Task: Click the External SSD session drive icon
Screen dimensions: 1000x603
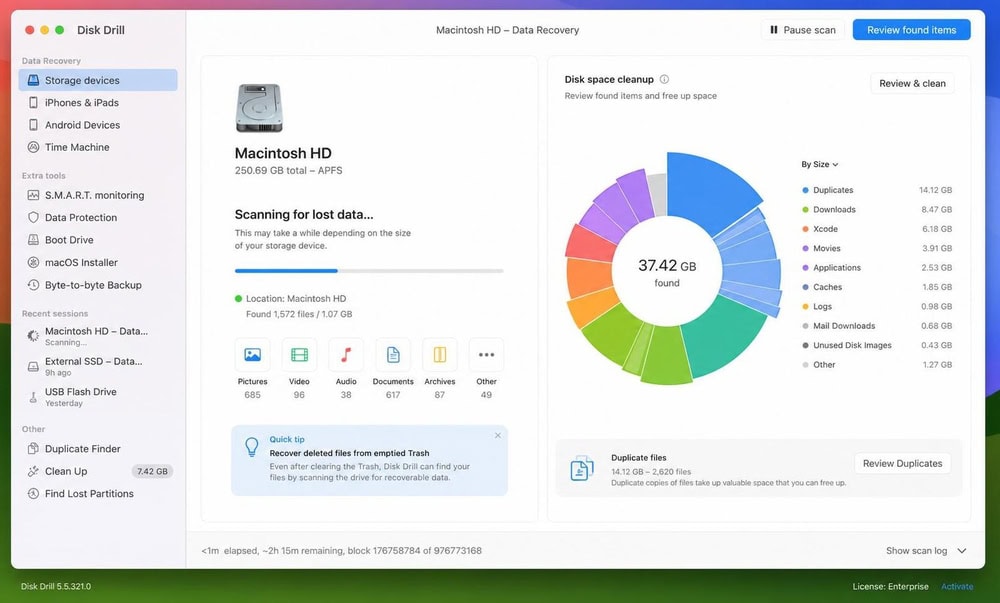Action: click(33, 367)
